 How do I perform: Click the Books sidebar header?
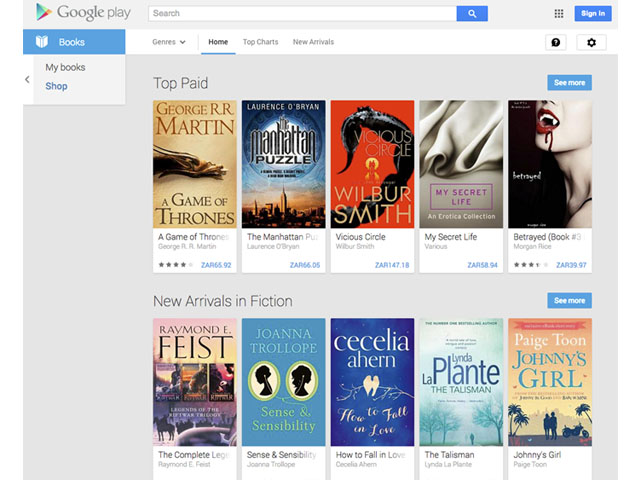coord(74,42)
